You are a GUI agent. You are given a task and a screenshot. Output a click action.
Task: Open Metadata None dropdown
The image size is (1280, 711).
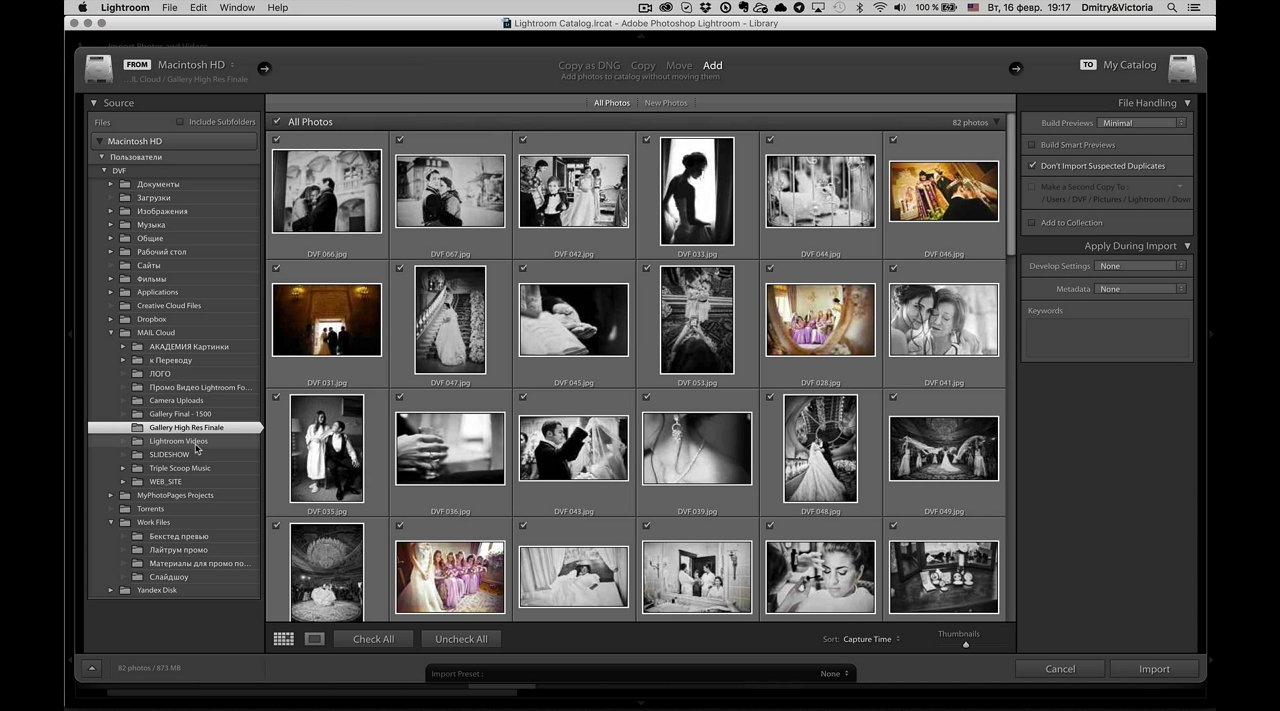pyautogui.click(x=1141, y=289)
